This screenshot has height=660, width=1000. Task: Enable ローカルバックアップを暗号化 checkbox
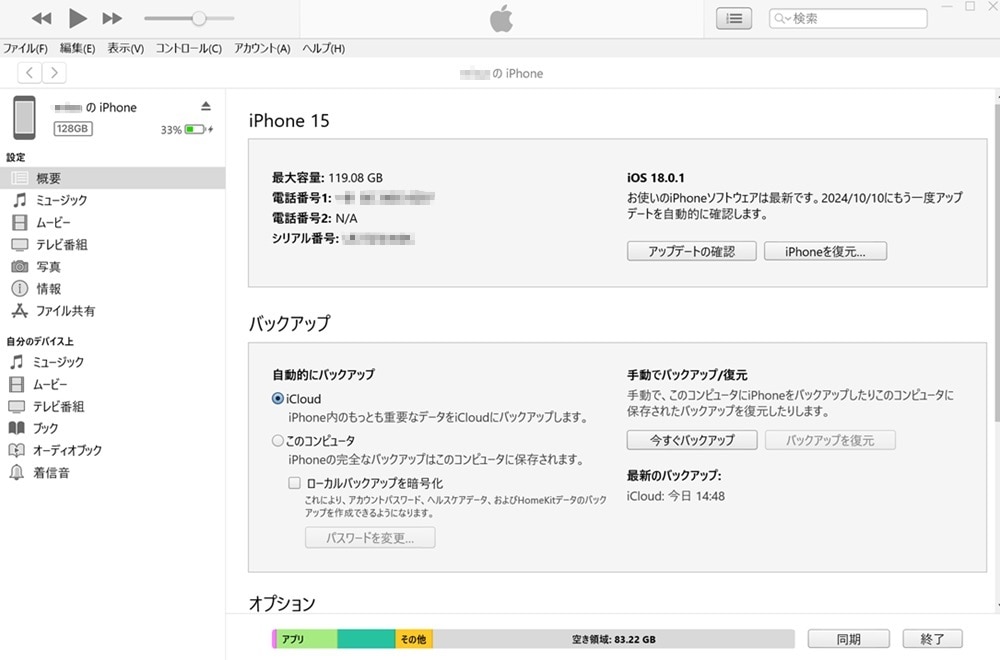(x=295, y=482)
